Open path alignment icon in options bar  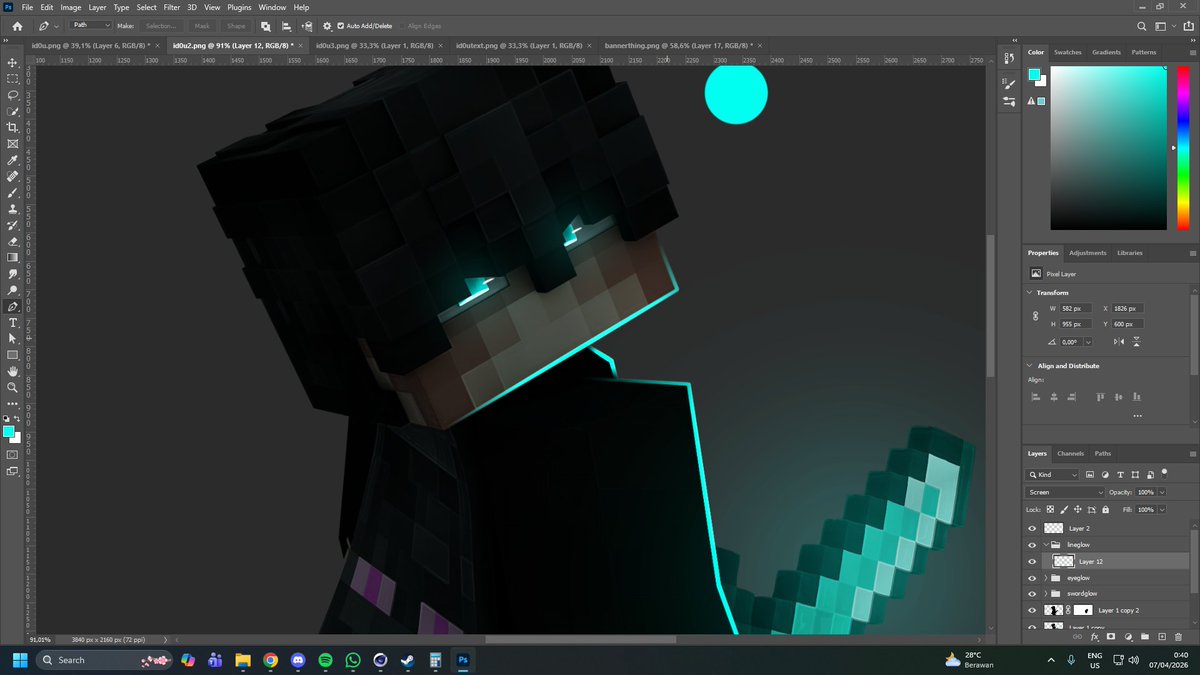point(287,25)
